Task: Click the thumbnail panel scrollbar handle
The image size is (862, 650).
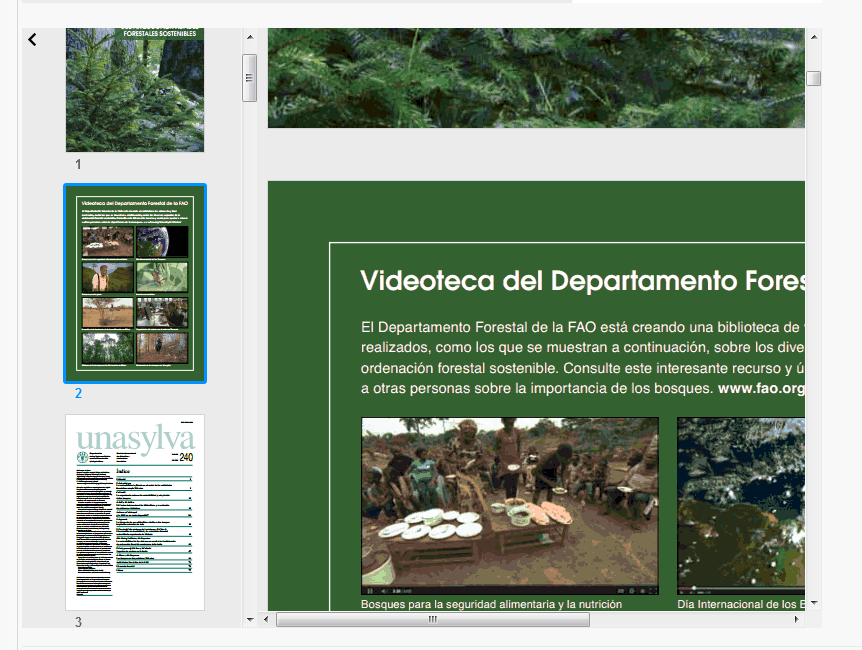Action: [250, 78]
